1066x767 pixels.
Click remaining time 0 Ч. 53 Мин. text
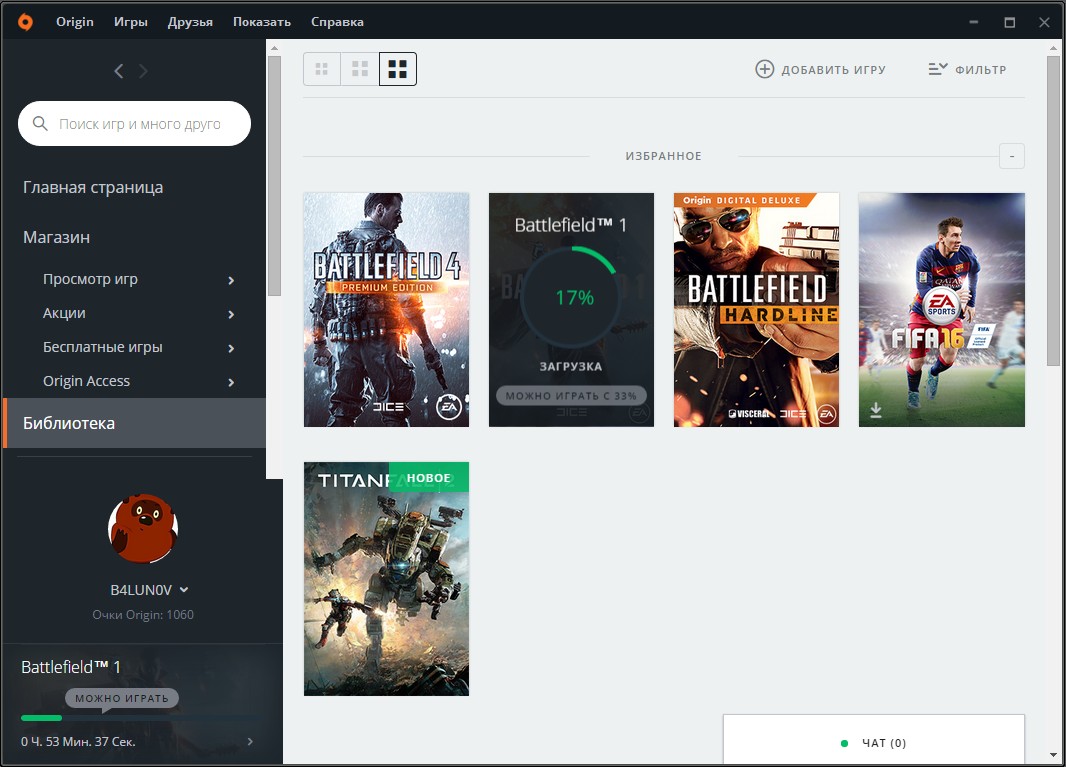(78, 742)
